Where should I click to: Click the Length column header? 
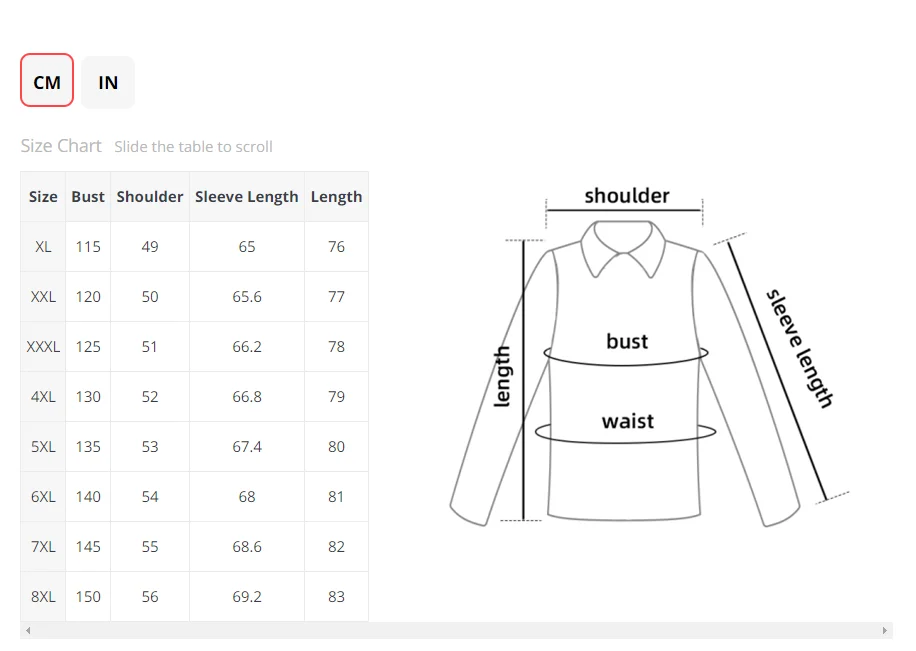click(x=336, y=197)
